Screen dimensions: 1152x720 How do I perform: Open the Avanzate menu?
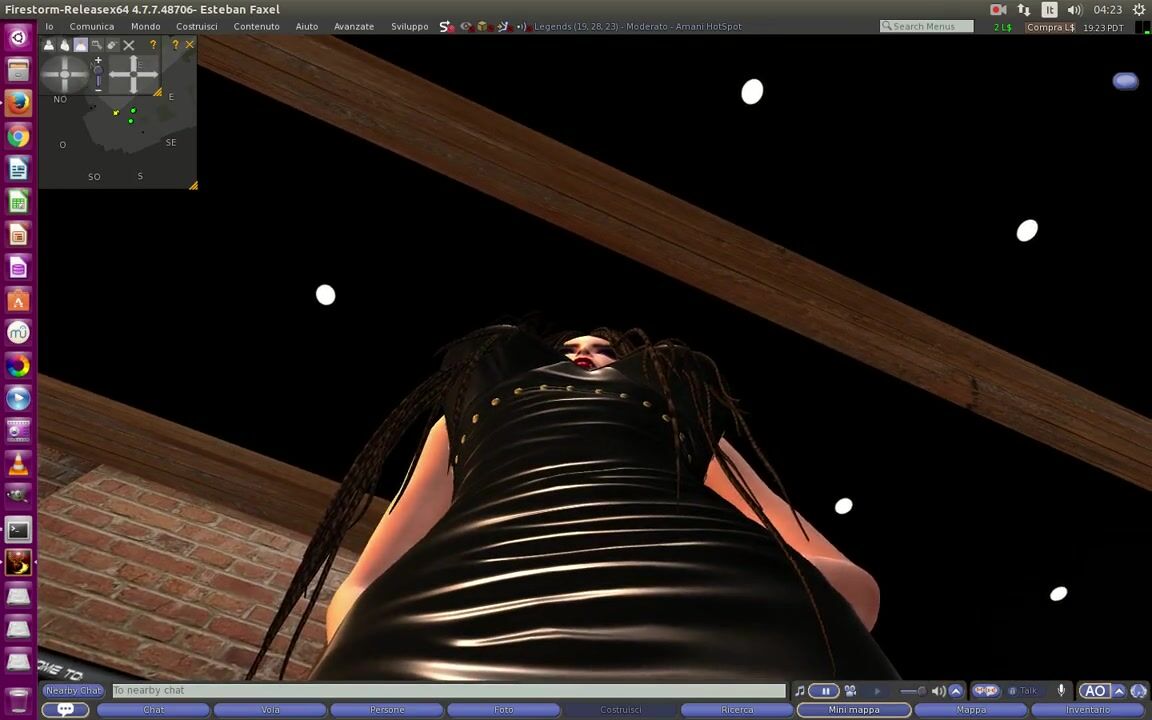coord(353,27)
